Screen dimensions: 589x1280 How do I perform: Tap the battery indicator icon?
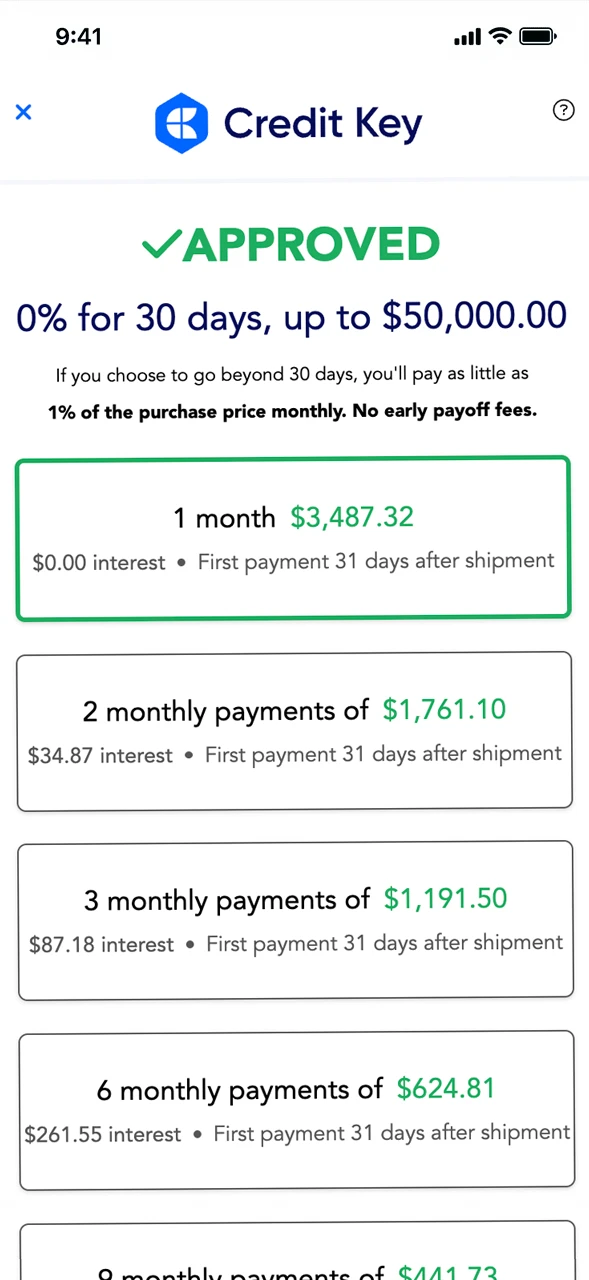537,36
